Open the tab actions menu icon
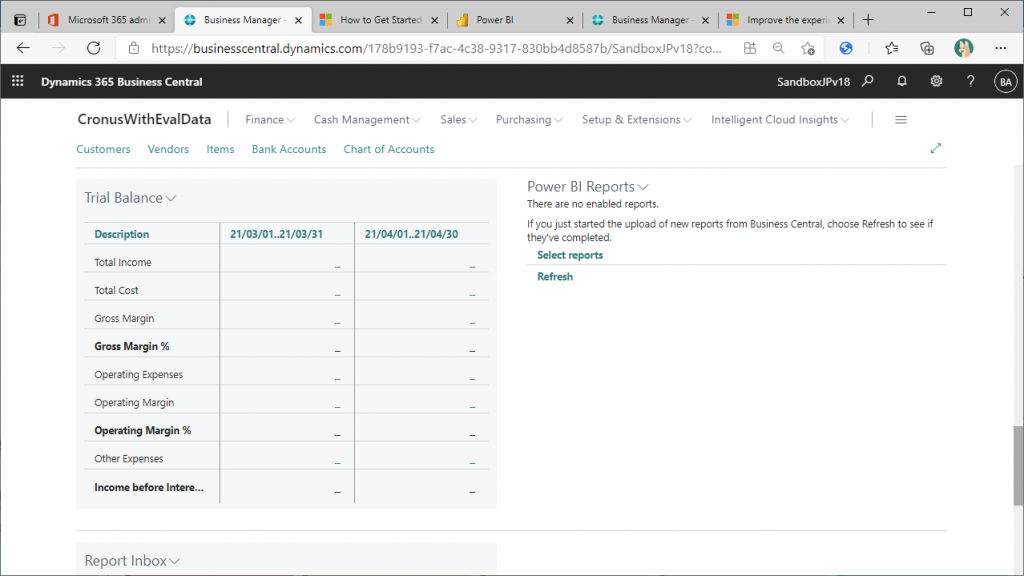Viewport: 1024px width, 576px height. (20, 20)
